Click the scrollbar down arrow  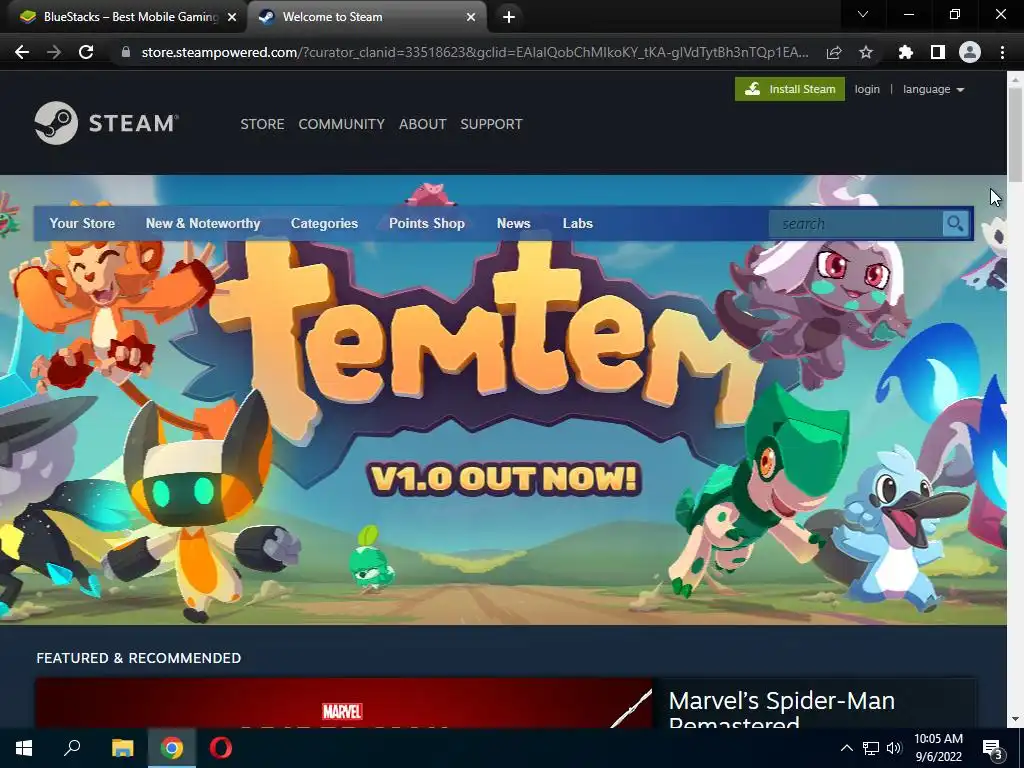coord(1015,720)
